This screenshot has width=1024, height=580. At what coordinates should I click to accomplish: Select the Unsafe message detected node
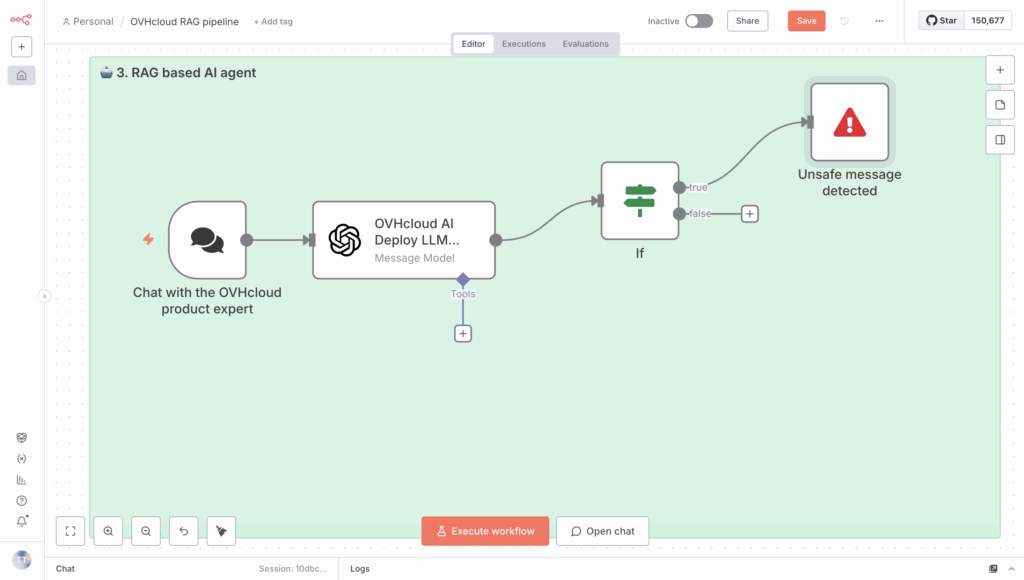tap(849, 122)
